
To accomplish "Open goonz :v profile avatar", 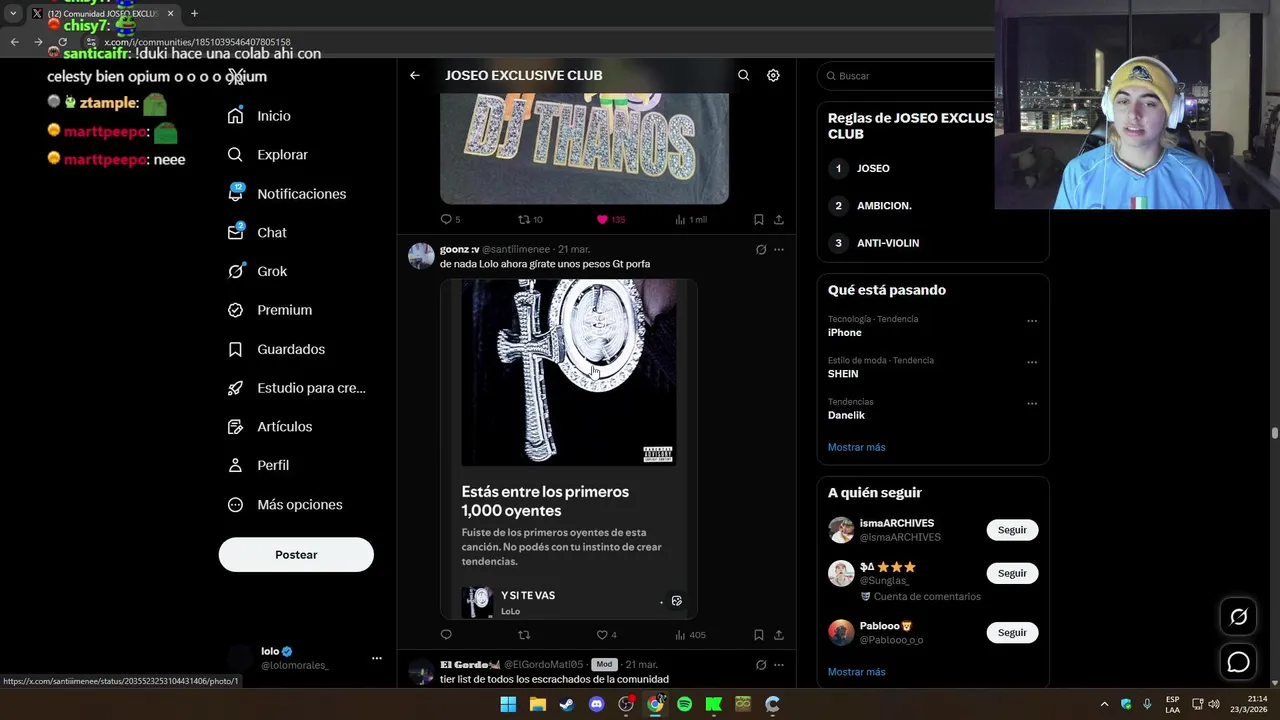I will point(421,256).
